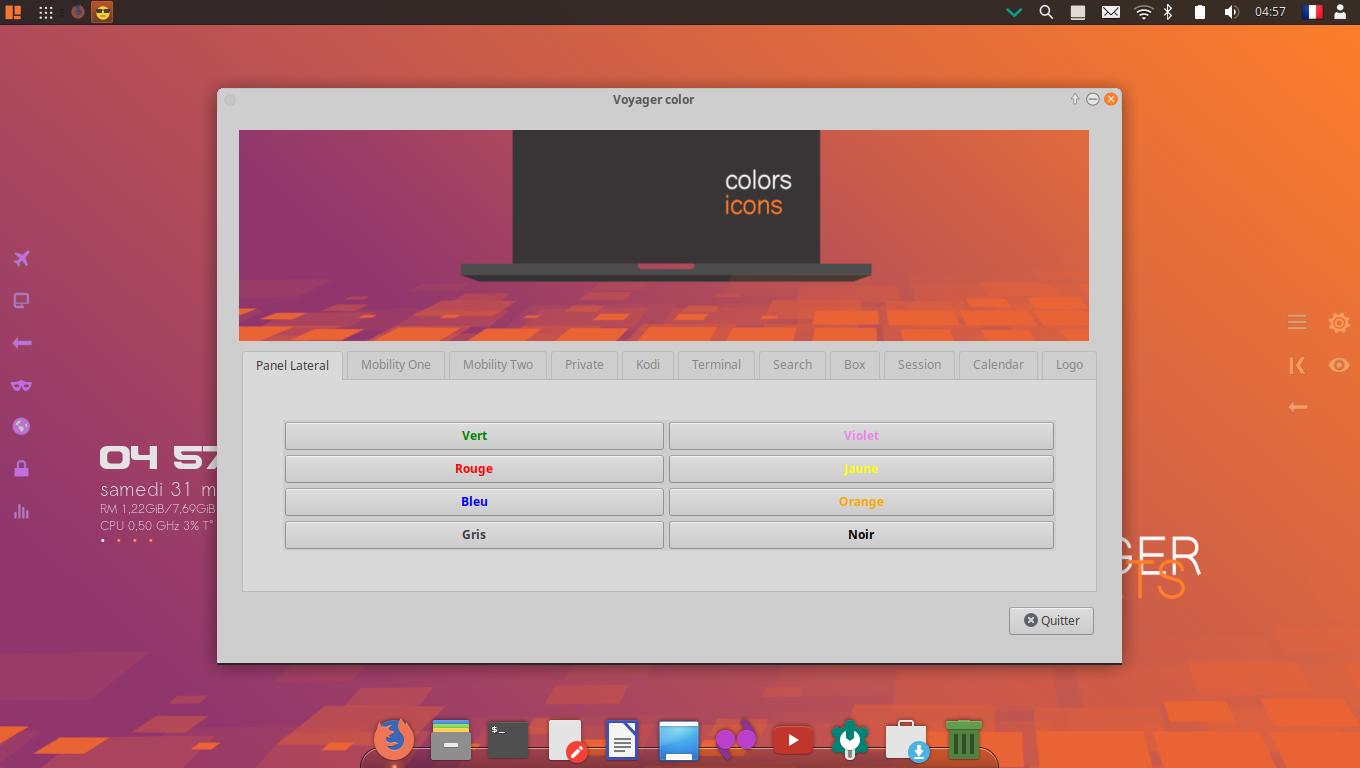
Task: Click the battery indicator in top panel
Action: pyautogui.click(x=1199, y=12)
